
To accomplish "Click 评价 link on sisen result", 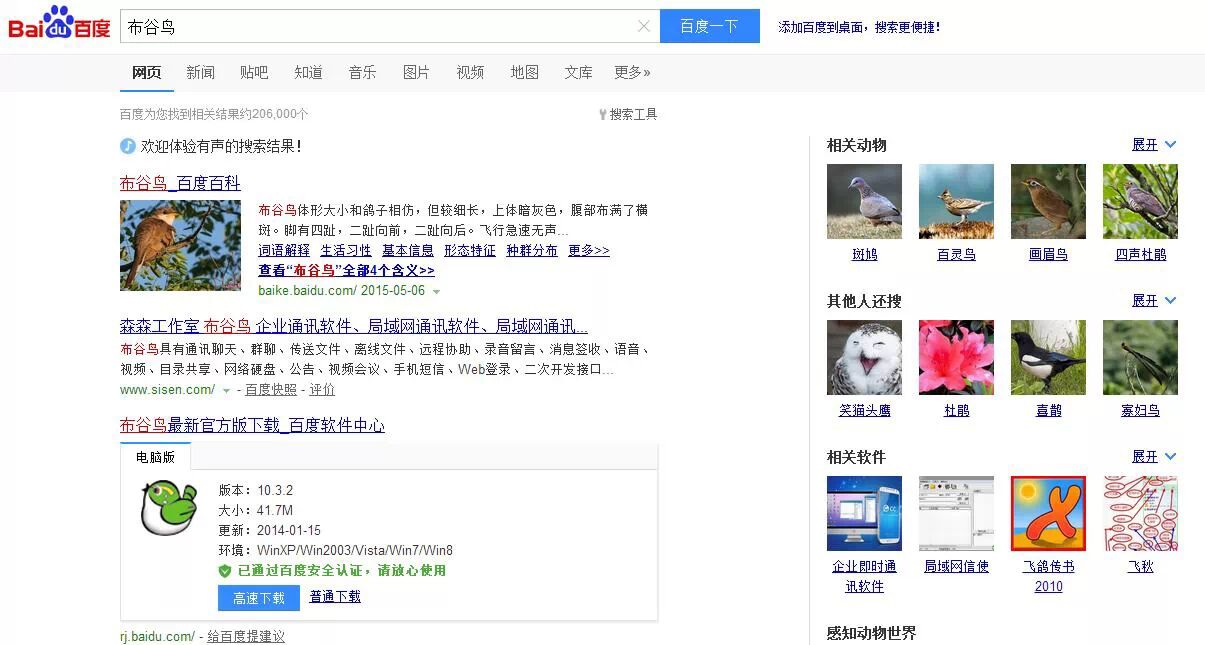I will click(322, 390).
